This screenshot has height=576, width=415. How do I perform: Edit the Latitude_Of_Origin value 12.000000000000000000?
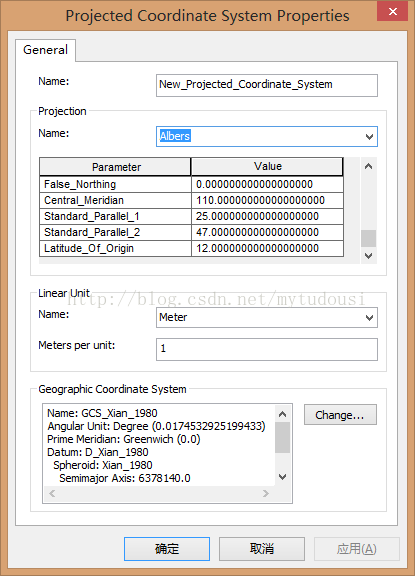(x=267, y=248)
